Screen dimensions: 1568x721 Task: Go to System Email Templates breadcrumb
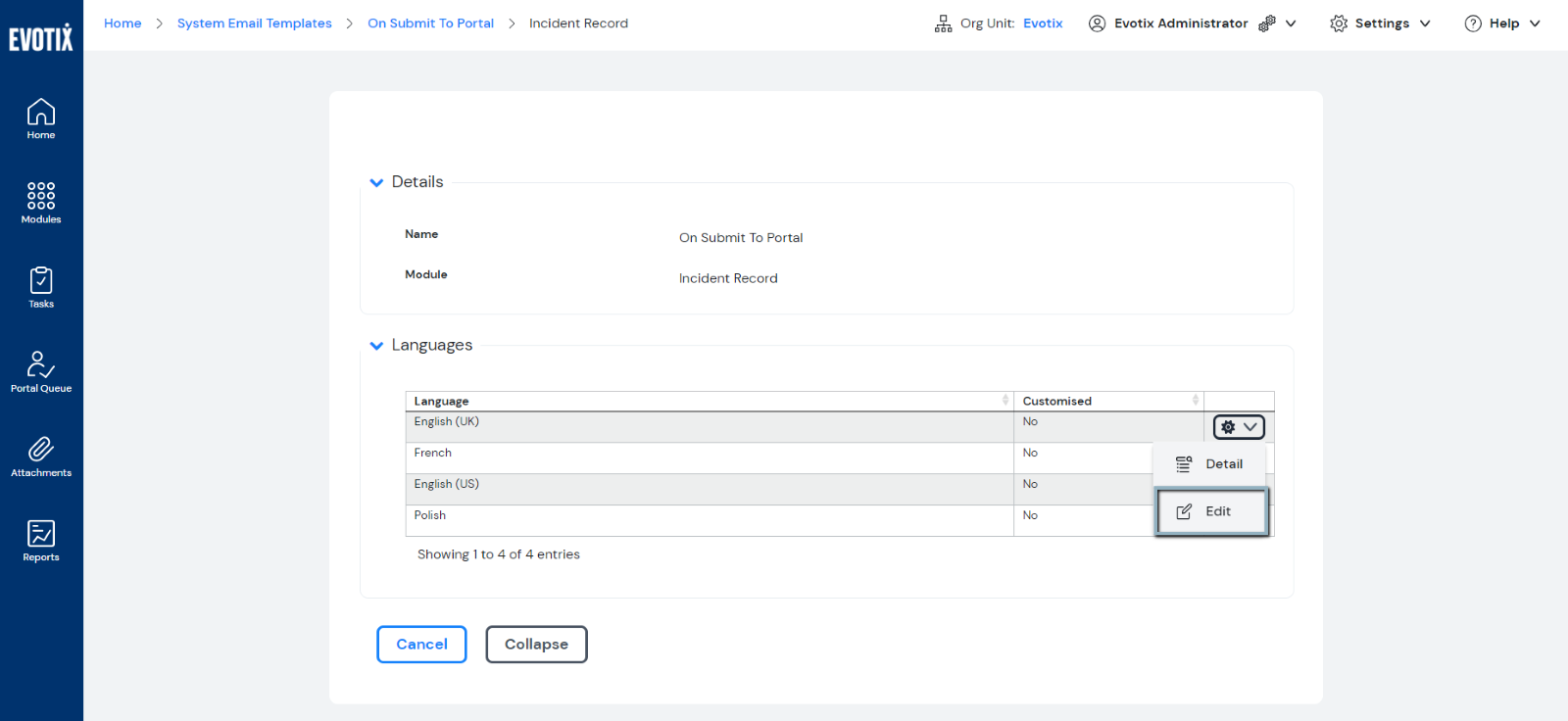coord(255,24)
